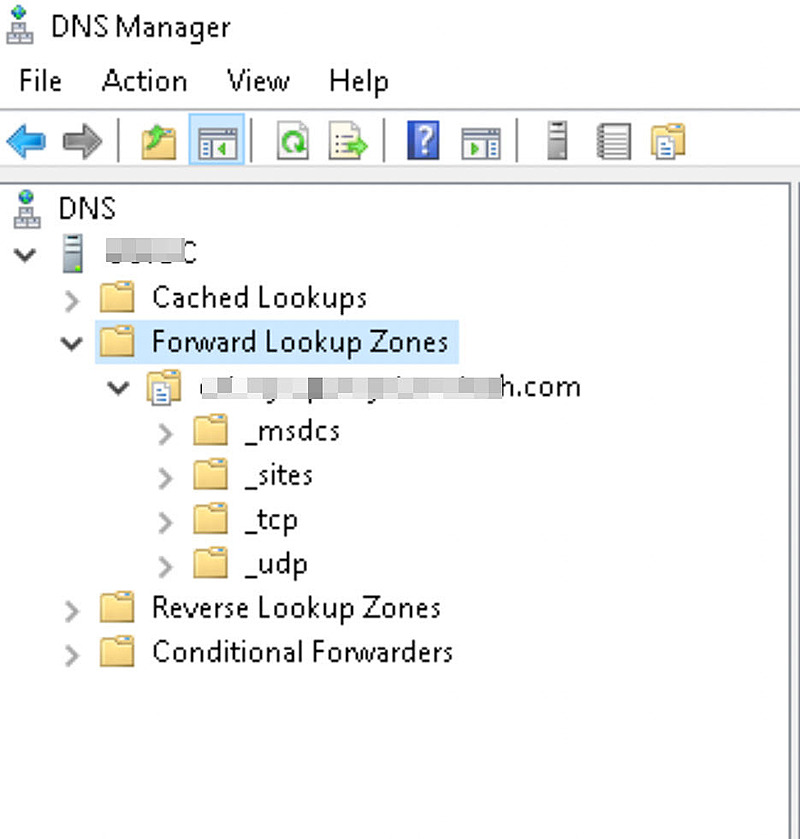Select the _tcp folder in the tree
Screen dimensions: 800x839
coord(271,520)
